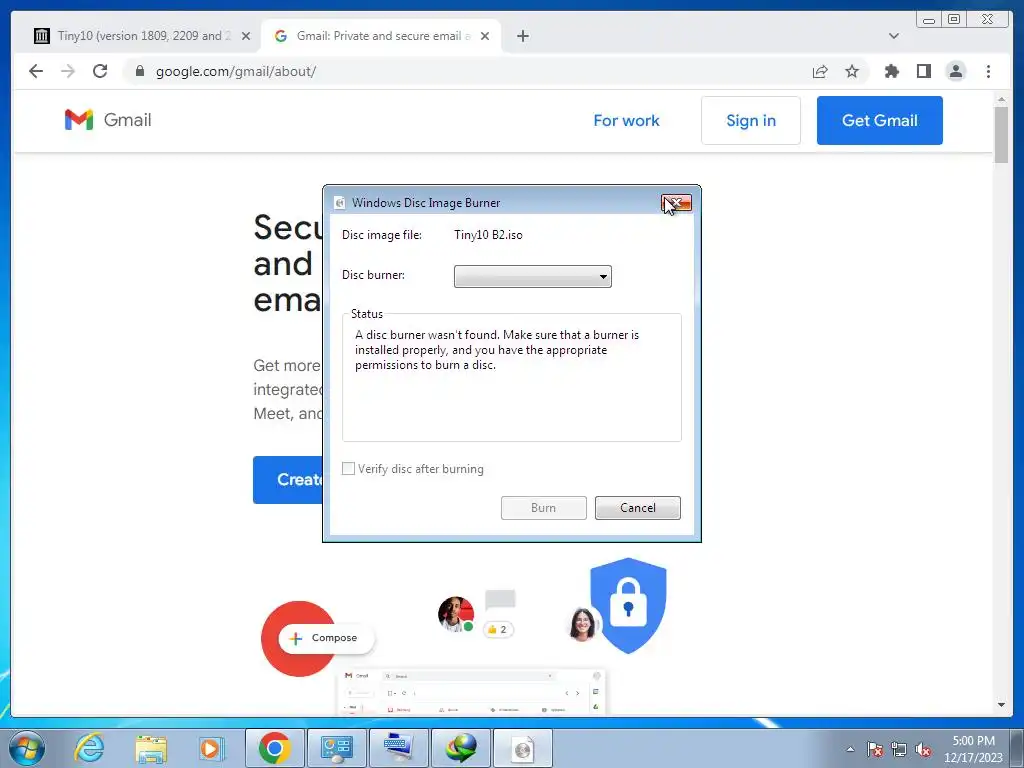Close the Tiny10 tab
1024x768 pixels.
[x=246, y=37]
